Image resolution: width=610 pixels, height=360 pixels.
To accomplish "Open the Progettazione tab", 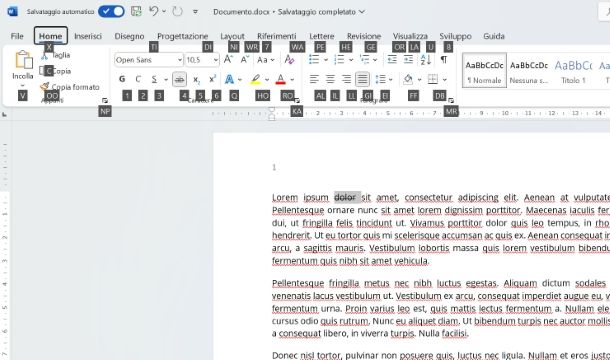I will (182, 36).
